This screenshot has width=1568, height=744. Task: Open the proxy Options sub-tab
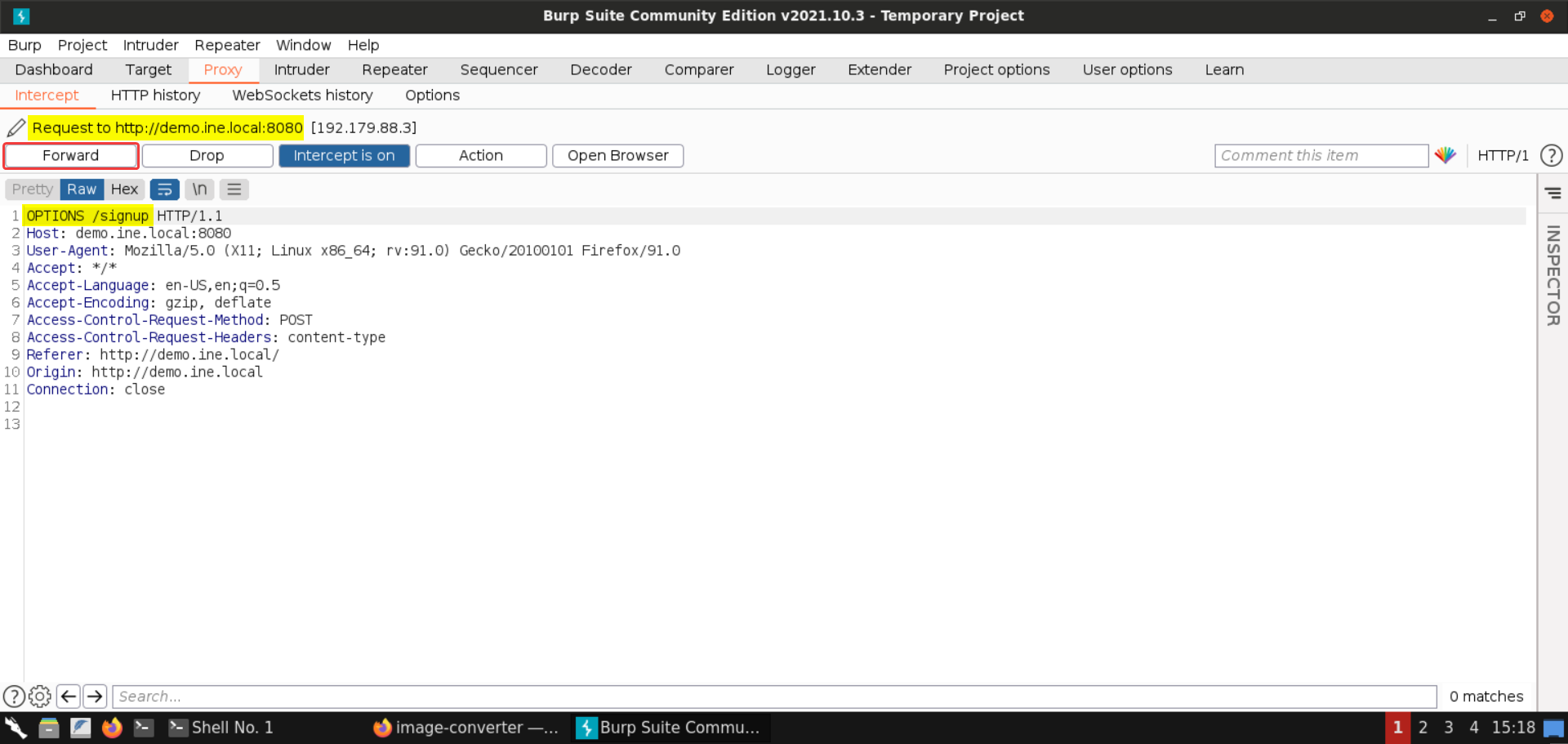pyautogui.click(x=433, y=96)
